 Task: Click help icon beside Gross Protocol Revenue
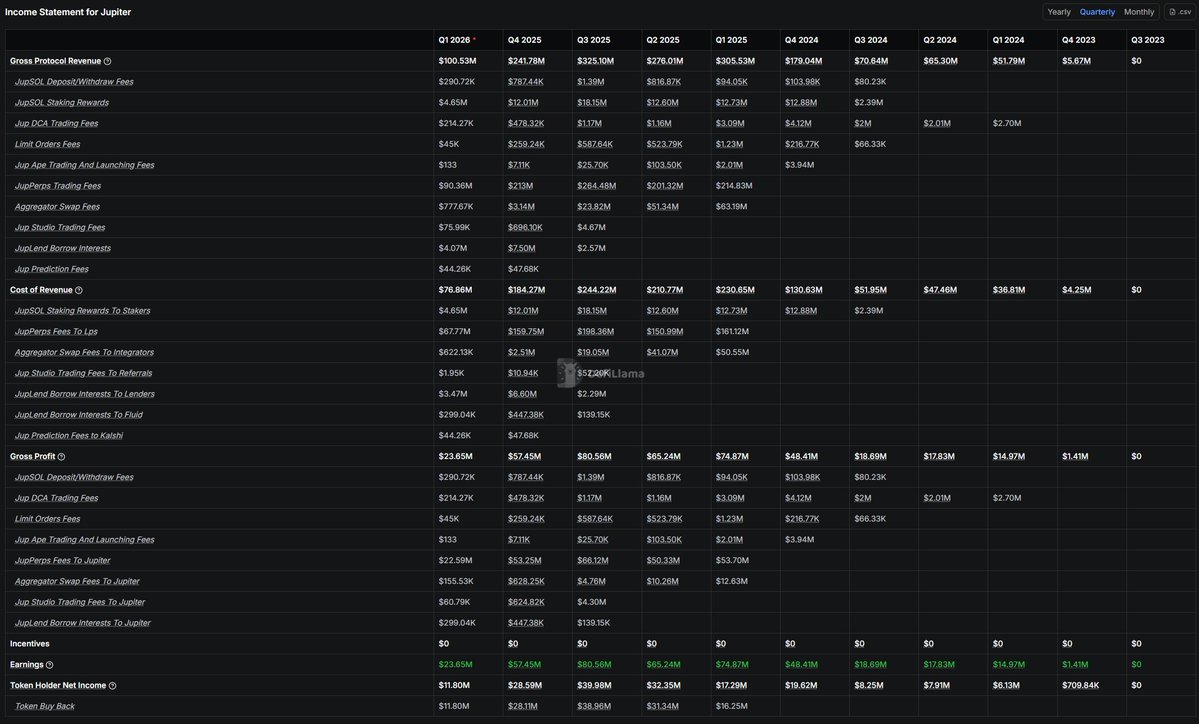108,61
